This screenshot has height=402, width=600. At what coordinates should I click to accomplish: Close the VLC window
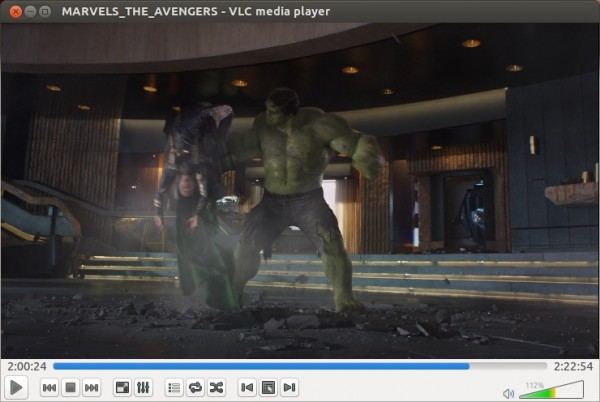point(16,12)
